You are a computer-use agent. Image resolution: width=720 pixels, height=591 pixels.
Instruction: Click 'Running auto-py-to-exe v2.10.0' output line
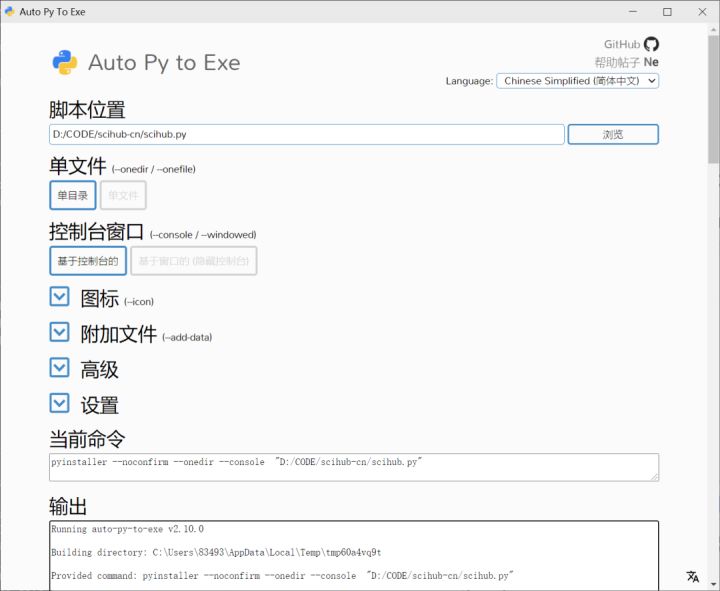[128, 529]
